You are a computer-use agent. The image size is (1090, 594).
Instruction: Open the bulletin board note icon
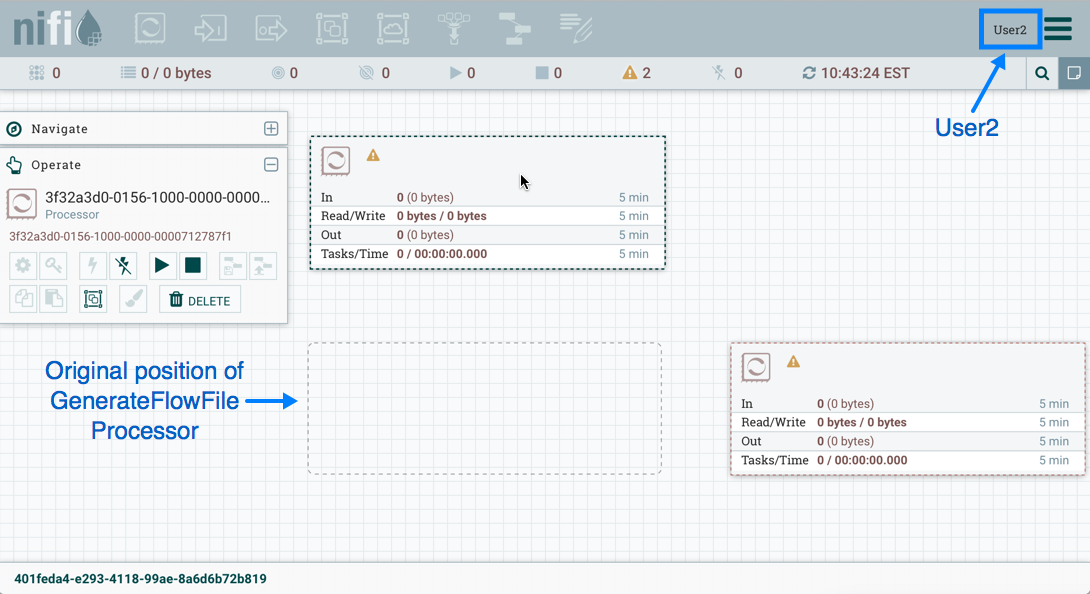pyautogui.click(x=1074, y=73)
